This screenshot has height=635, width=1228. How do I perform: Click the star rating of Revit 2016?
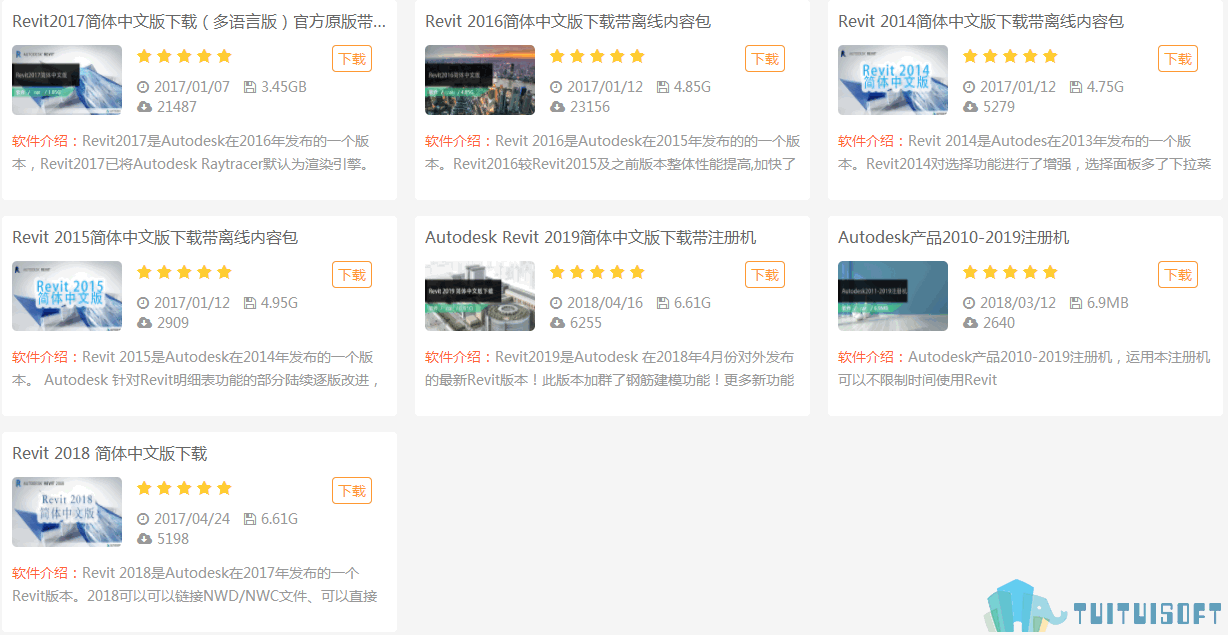(597, 56)
